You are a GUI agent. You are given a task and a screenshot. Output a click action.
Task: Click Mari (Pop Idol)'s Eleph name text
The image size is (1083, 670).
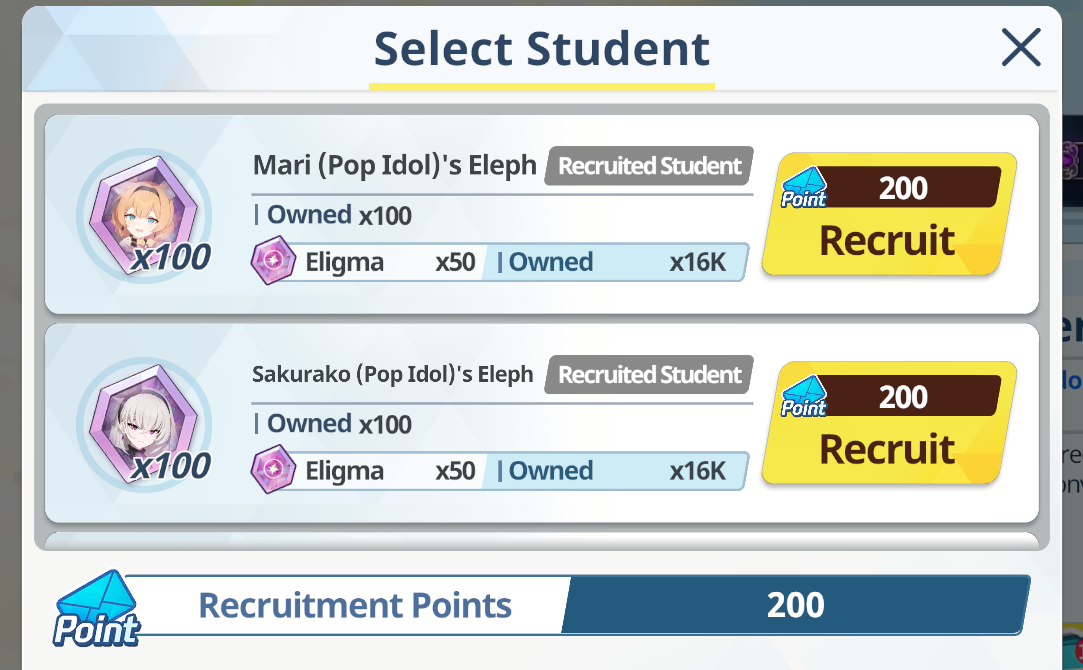point(394,166)
